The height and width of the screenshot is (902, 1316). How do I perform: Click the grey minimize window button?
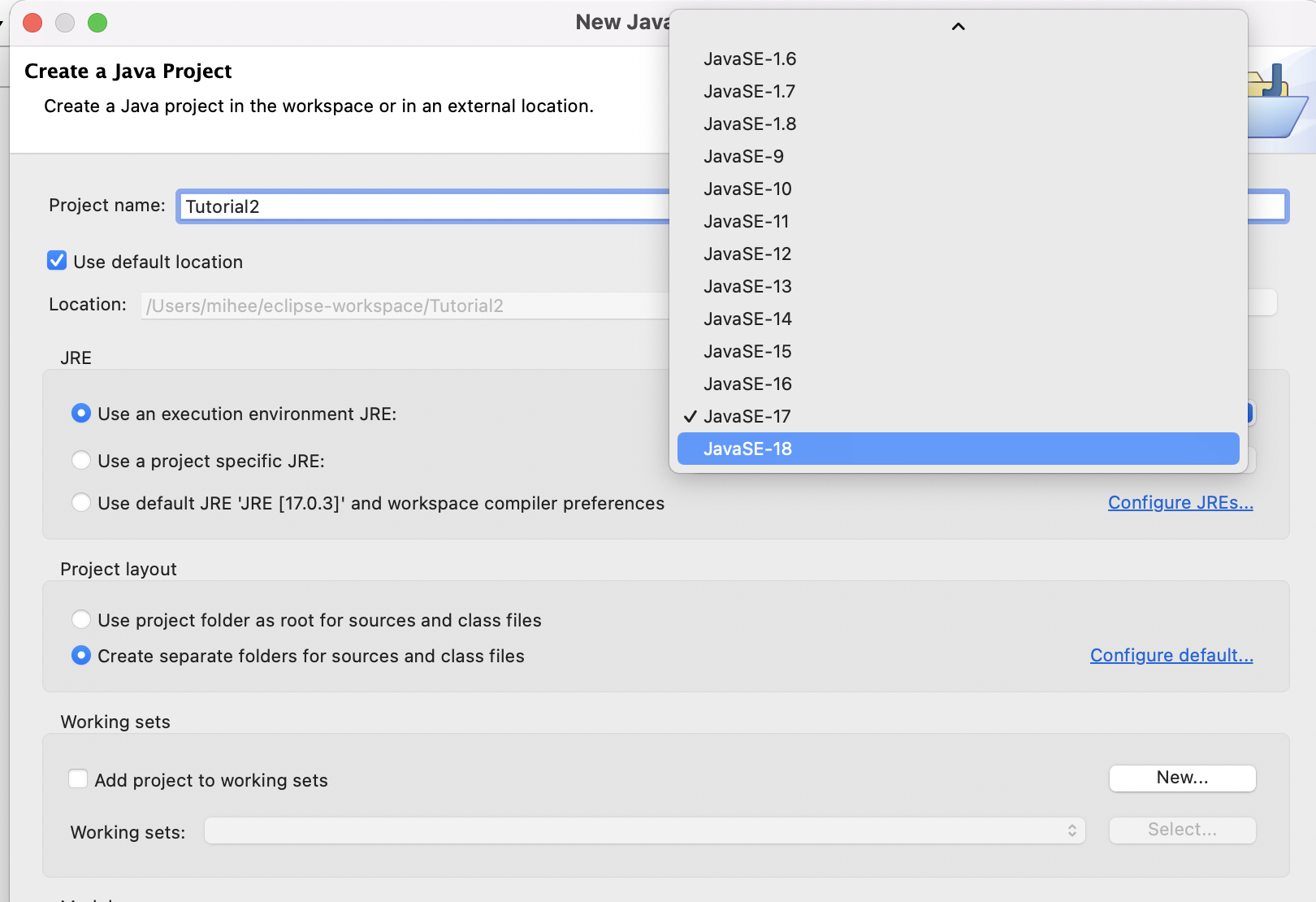[65, 23]
